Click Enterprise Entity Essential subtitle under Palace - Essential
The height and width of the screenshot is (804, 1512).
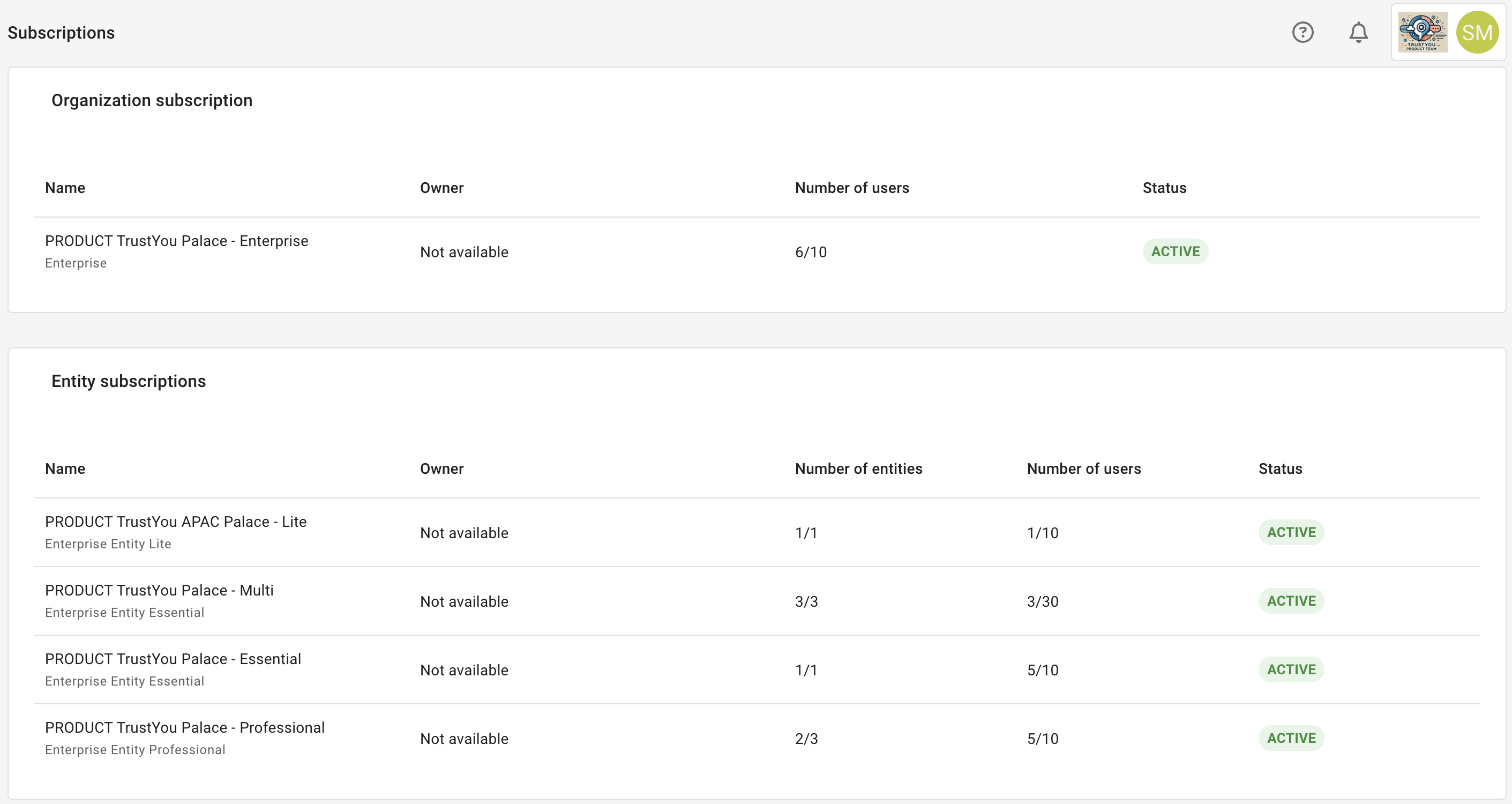tap(124, 681)
